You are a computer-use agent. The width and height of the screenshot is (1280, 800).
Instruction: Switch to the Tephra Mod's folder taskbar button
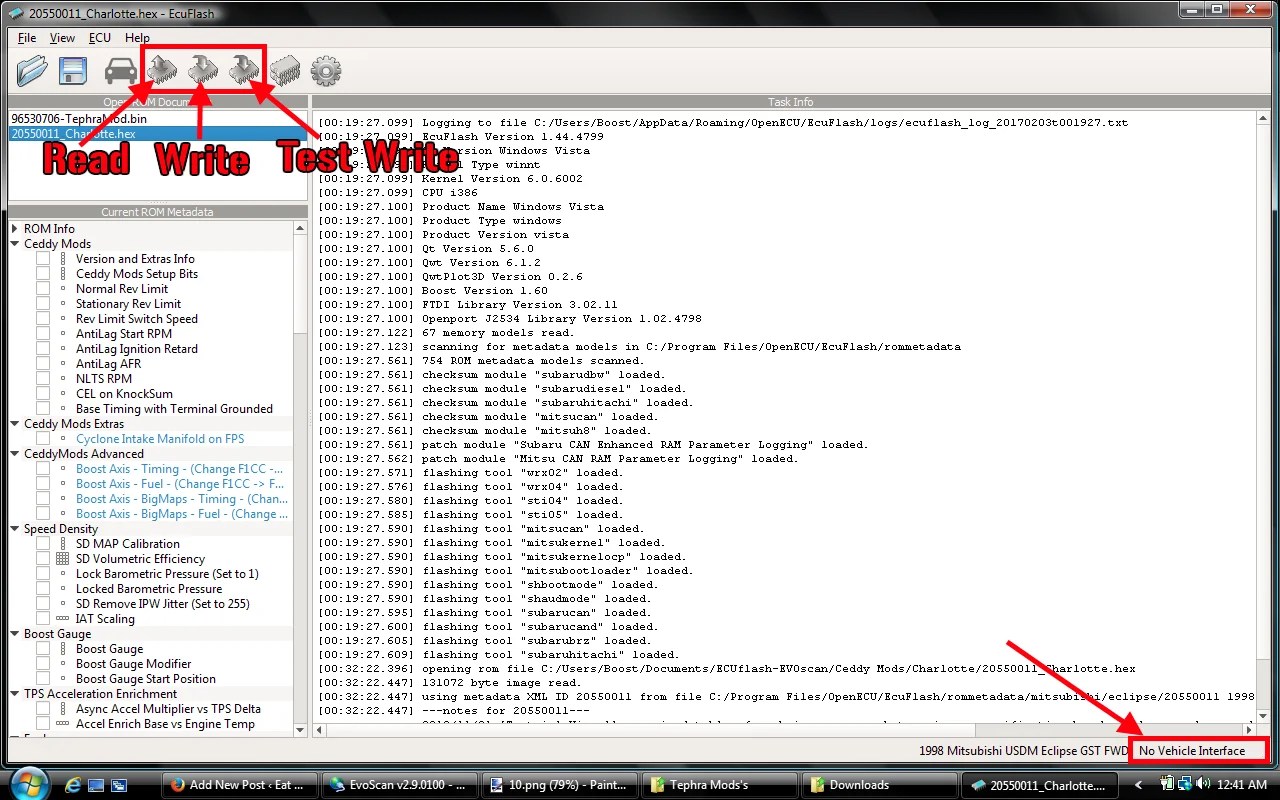coord(721,785)
